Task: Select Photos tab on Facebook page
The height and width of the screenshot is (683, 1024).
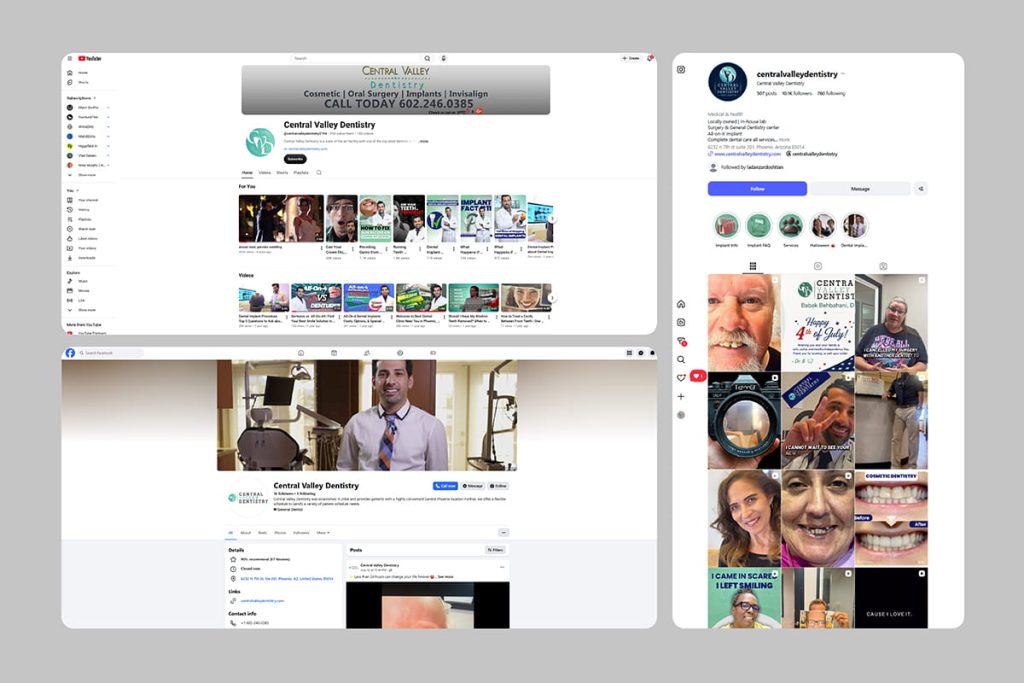Action: (280, 533)
